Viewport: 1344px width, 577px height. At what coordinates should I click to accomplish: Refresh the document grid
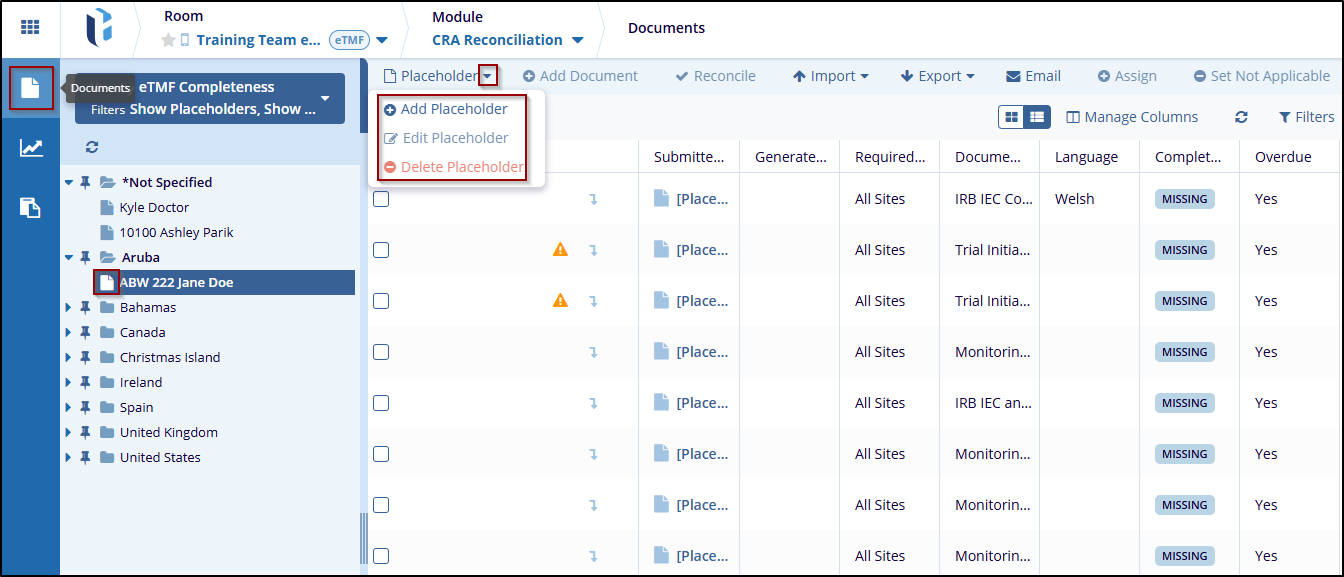coord(1241,117)
